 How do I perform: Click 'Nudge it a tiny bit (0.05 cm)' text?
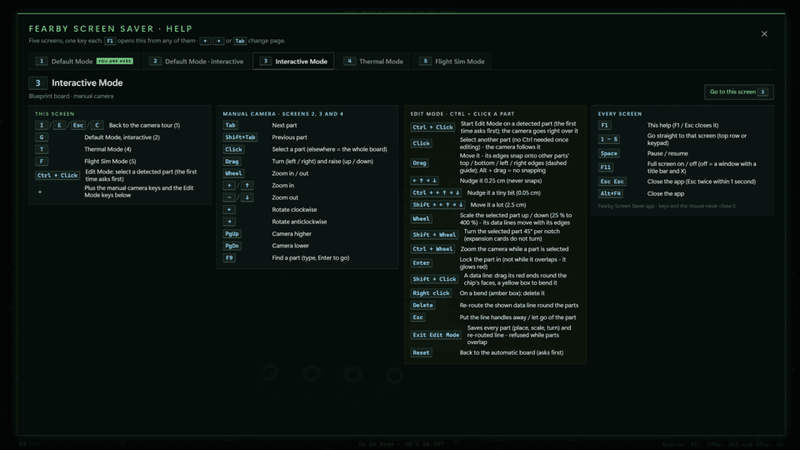point(504,193)
